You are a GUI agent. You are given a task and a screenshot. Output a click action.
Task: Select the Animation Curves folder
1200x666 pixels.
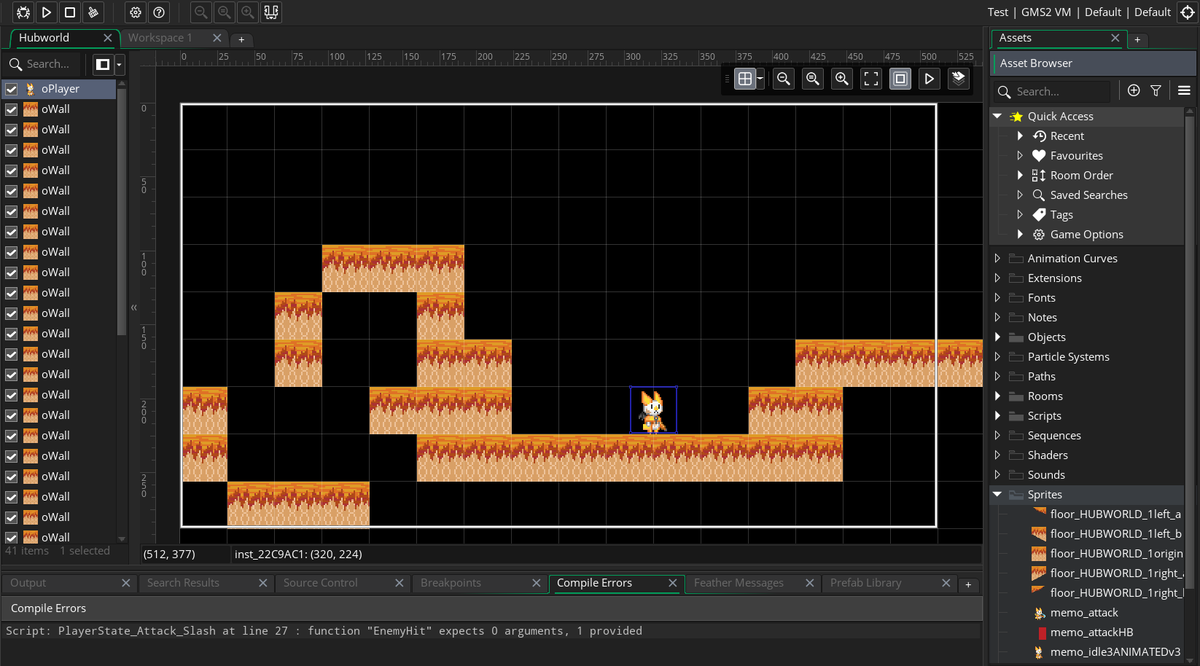coord(1072,258)
